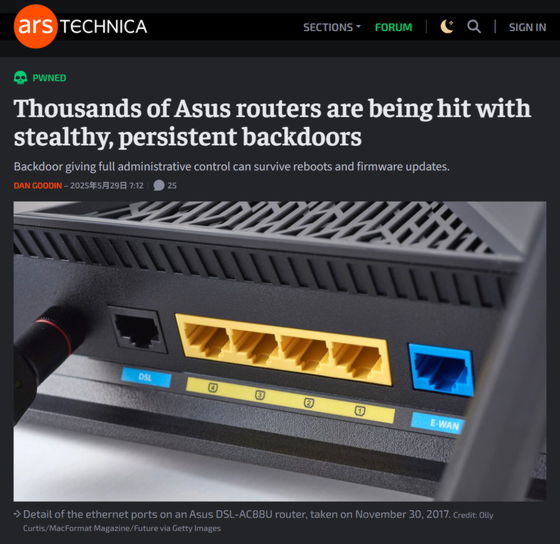This screenshot has height=544, width=560.
Task: Click Sign In
Action: (527, 27)
